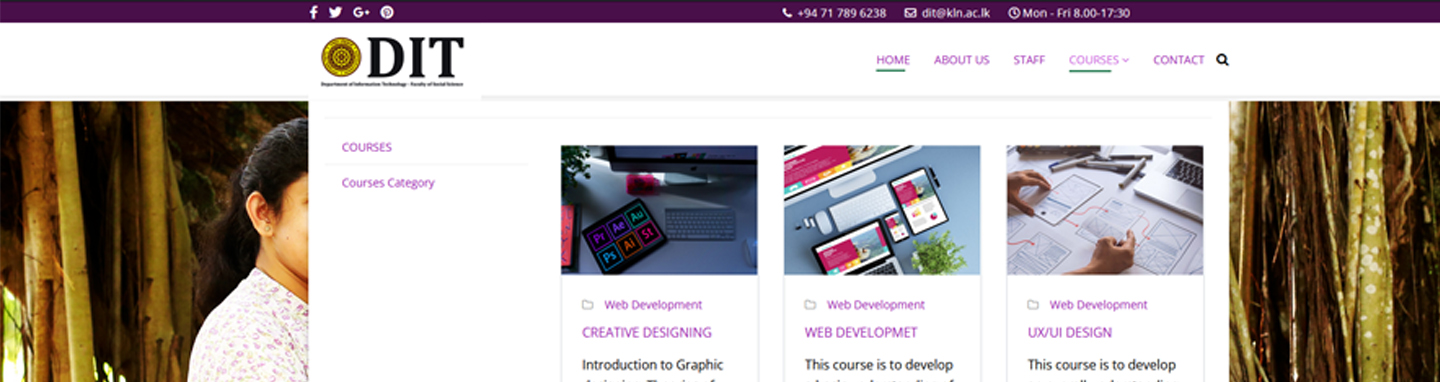This screenshot has height=382, width=1440.
Task: Click the phone number +94 71 789 6238
Action: coord(841,13)
